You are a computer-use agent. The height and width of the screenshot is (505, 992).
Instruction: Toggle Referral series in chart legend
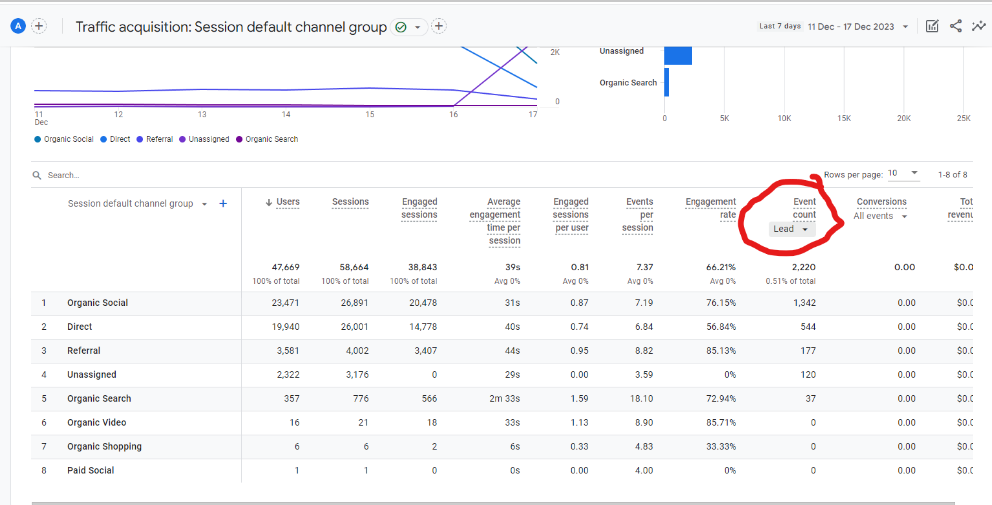click(155, 139)
